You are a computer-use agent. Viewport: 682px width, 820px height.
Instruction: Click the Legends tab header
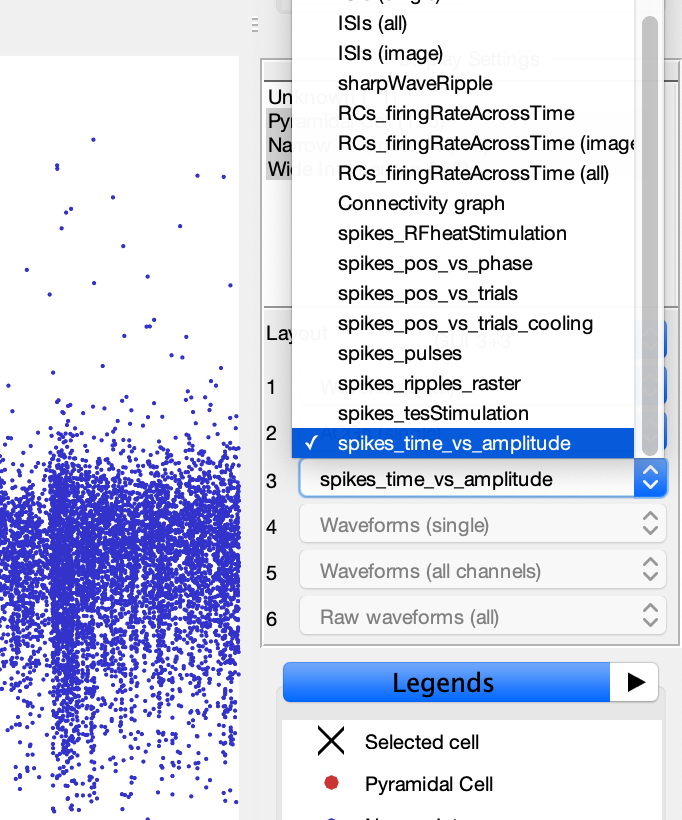click(446, 682)
